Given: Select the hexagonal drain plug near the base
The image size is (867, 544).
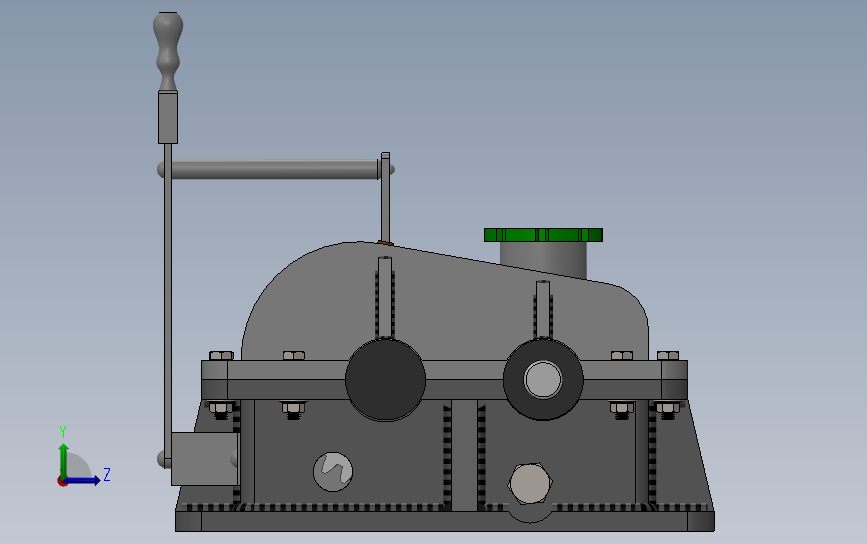Looking at the screenshot, I should click(530, 483).
